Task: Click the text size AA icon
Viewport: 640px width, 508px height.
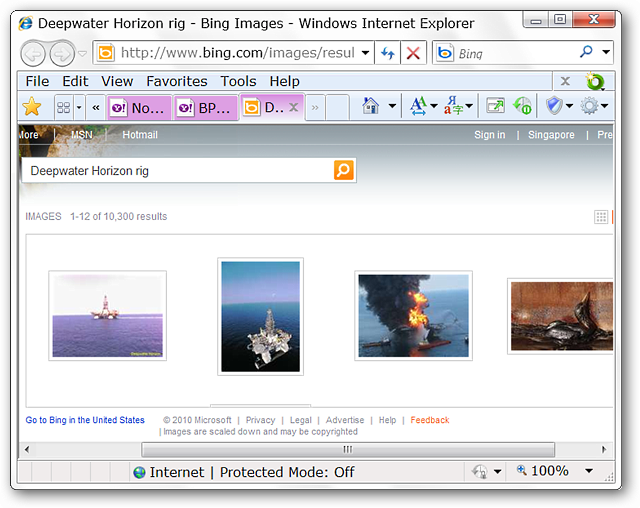Action: [418, 106]
